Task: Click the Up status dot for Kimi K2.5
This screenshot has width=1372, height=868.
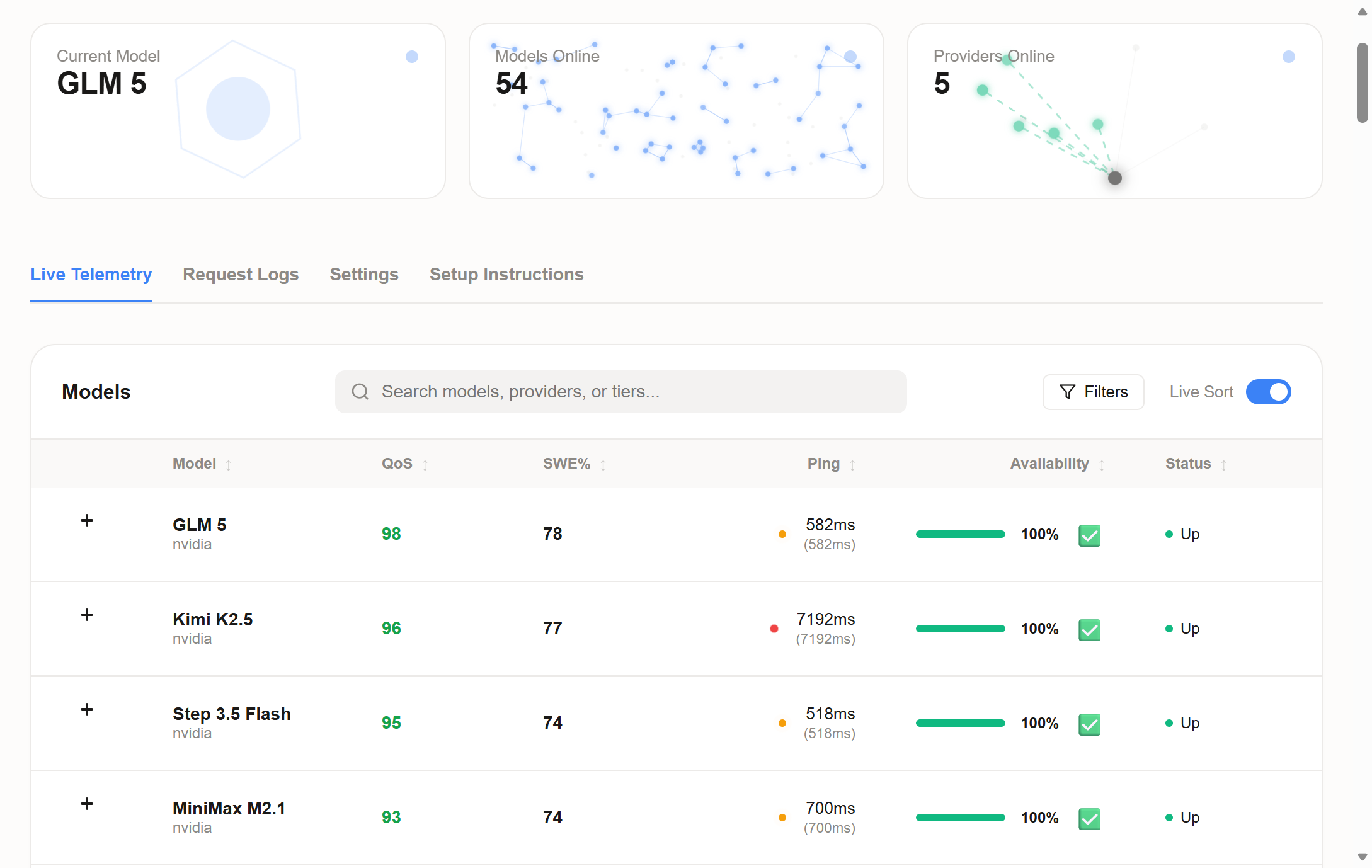Action: coord(1169,629)
